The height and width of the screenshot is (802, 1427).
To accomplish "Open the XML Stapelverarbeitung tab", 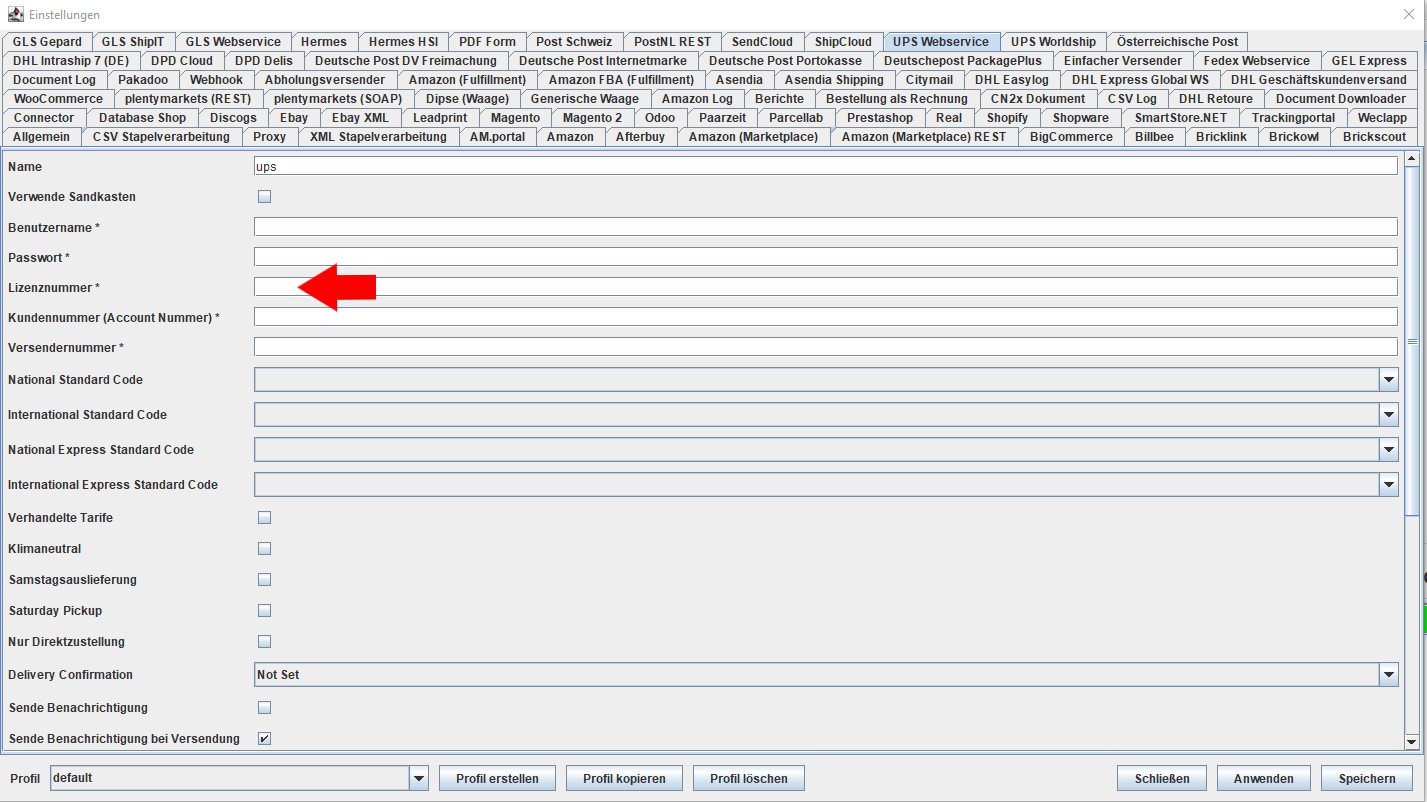I will coord(378,137).
